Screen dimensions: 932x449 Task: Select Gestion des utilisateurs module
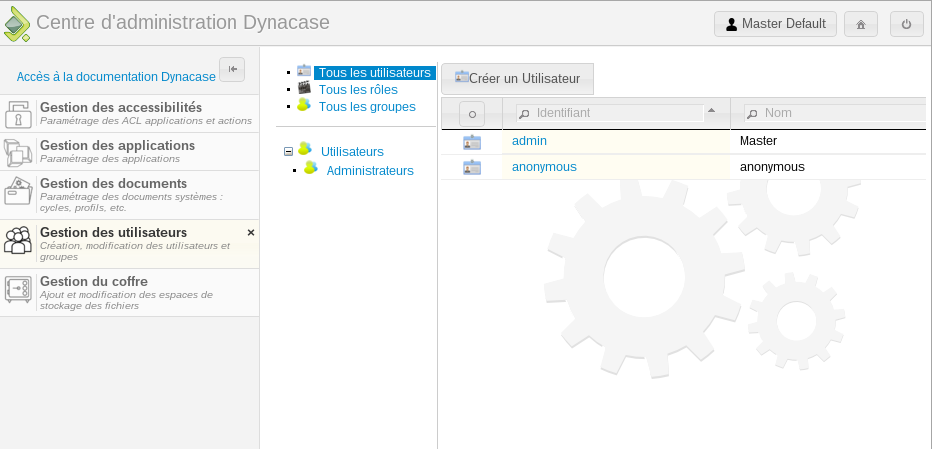(x=130, y=244)
